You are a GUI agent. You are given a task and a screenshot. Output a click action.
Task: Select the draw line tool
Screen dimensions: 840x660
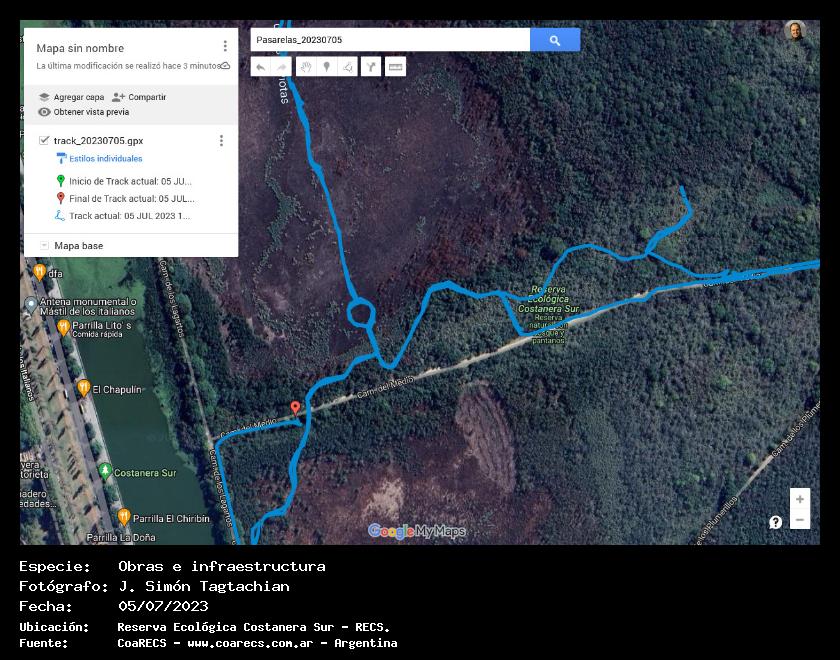[348, 67]
